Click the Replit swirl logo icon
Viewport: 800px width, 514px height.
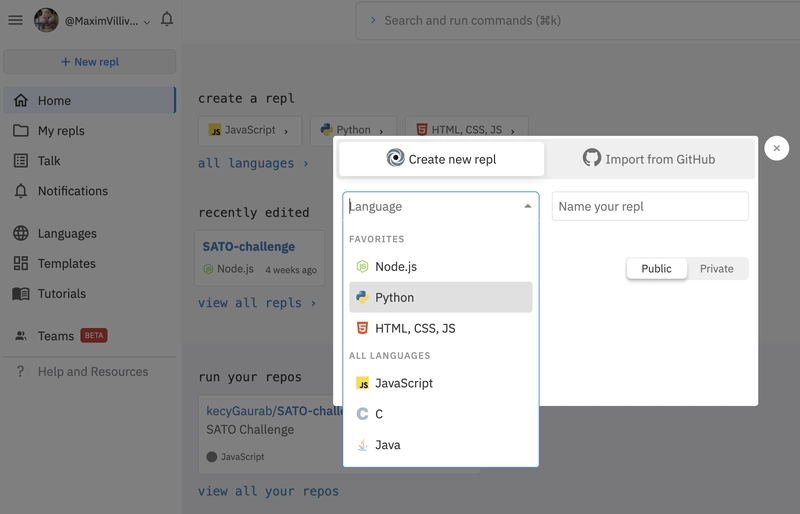[x=395, y=158]
